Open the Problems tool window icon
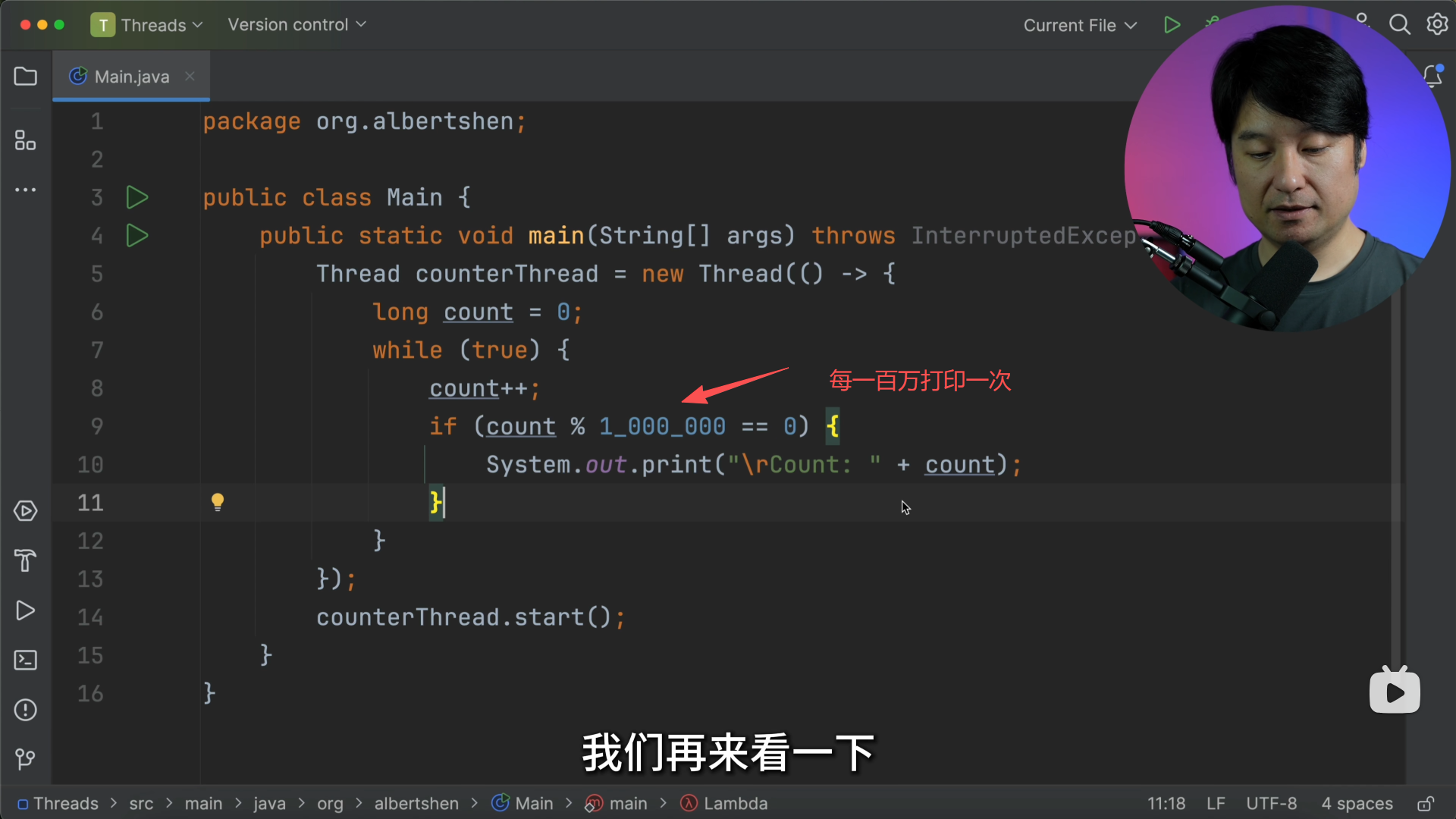The image size is (1456, 819). (25, 710)
